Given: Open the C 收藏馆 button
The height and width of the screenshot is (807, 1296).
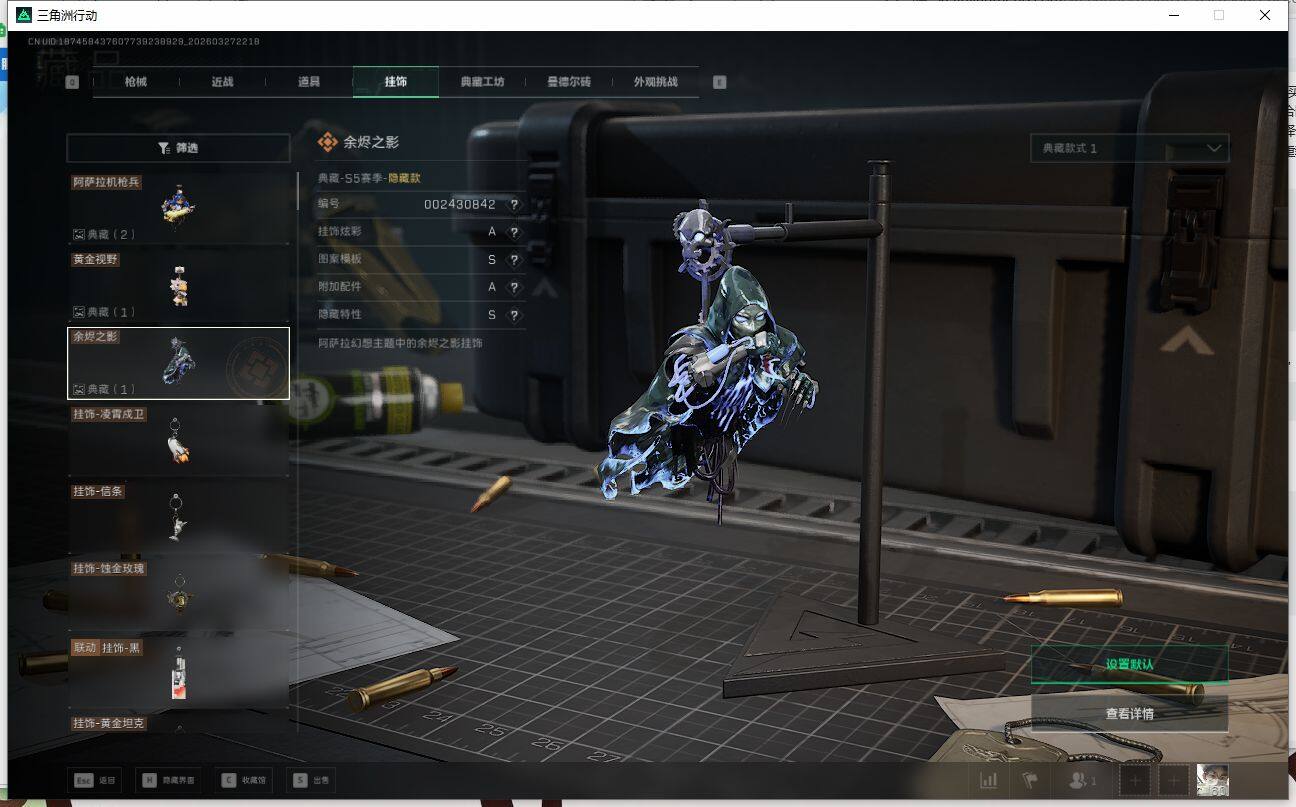Looking at the screenshot, I should click(244, 780).
